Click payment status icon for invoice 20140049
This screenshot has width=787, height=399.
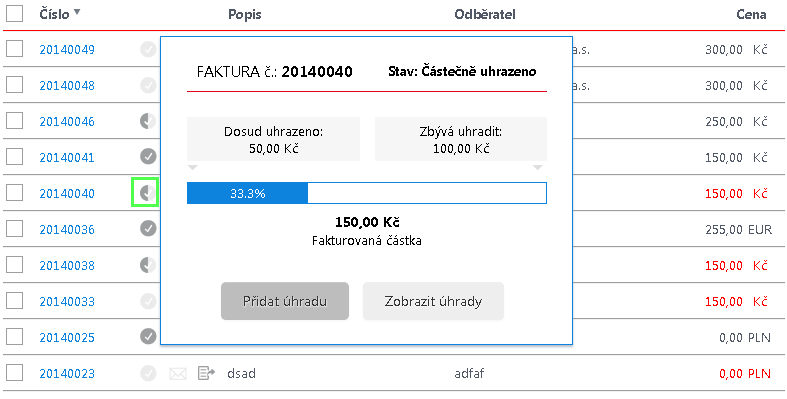pyautogui.click(x=148, y=49)
